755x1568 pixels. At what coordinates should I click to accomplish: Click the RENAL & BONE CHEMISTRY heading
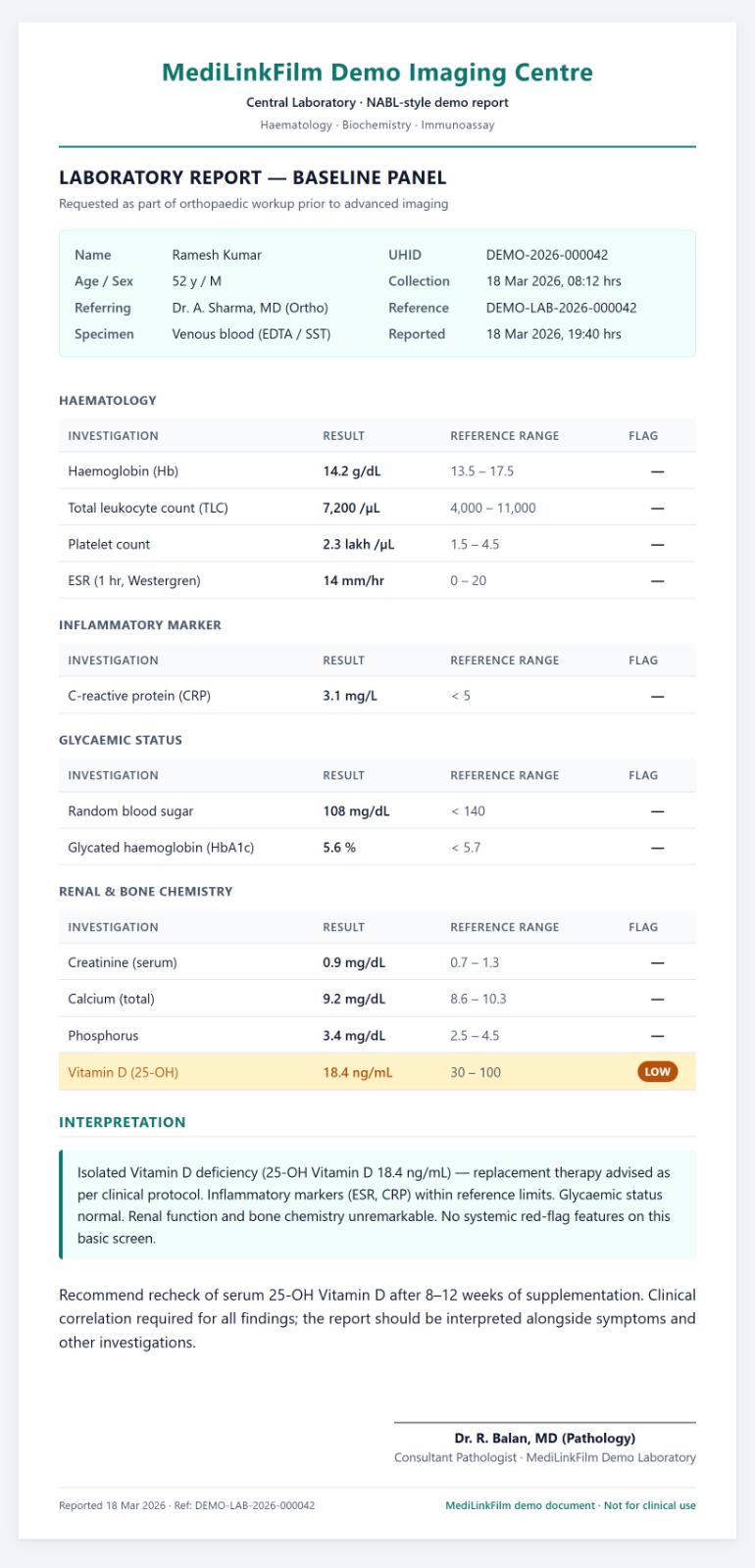point(146,891)
